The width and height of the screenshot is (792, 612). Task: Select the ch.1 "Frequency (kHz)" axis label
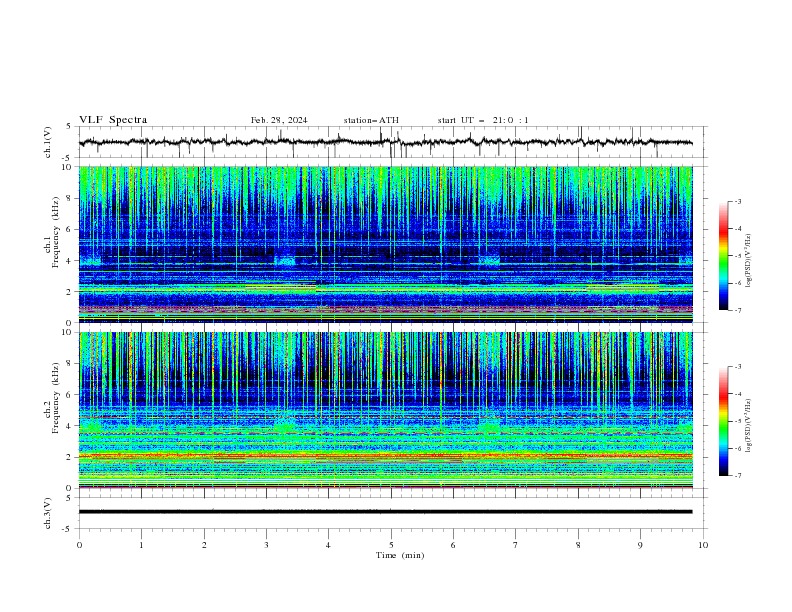click(x=56, y=232)
